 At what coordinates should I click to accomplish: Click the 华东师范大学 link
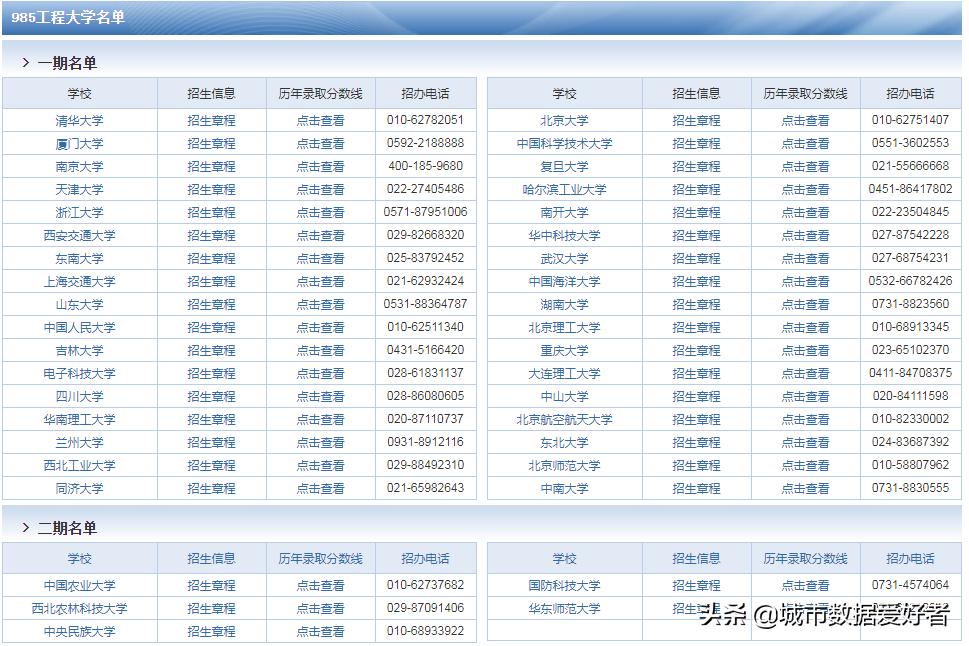[565, 608]
